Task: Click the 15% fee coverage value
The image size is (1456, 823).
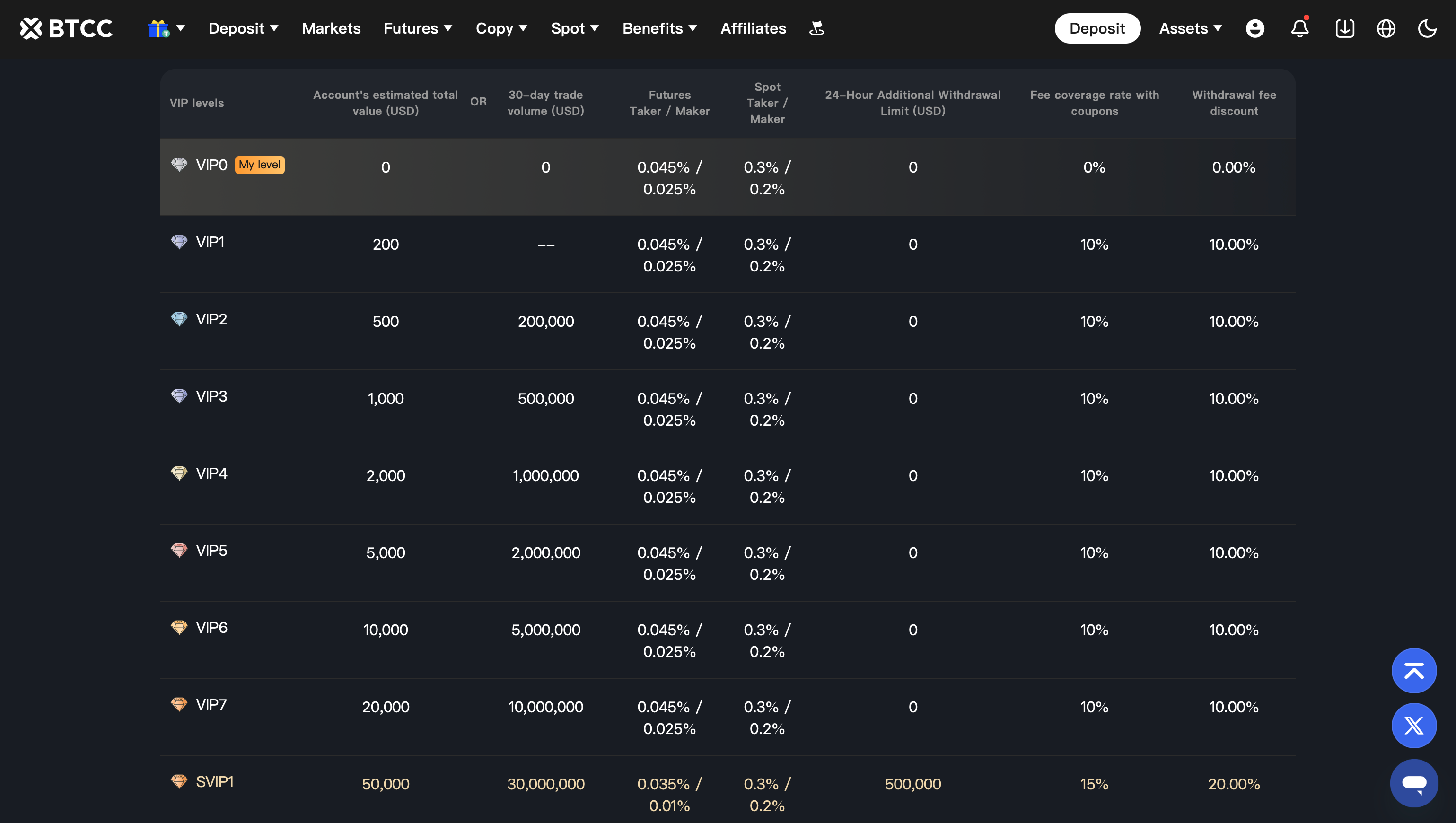Action: [x=1094, y=784]
